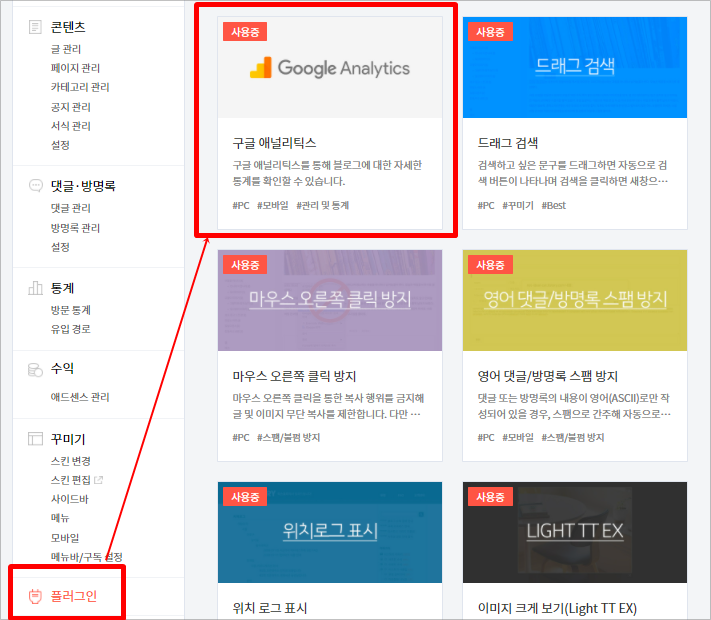
Task: Open 설정 under 댓글·방명록
Action: click(60, 247)
